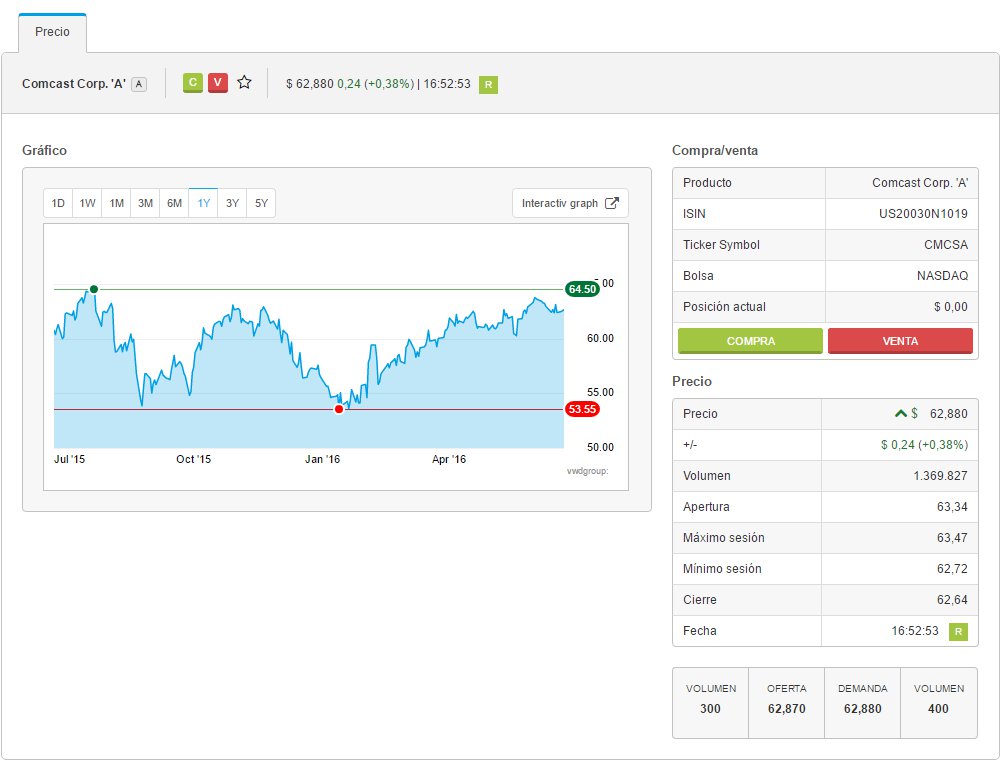Click the Fecha time 16:52:53 in table
Screen dimensions: 1003x762
pyautogui.click(x=915, y=631)
